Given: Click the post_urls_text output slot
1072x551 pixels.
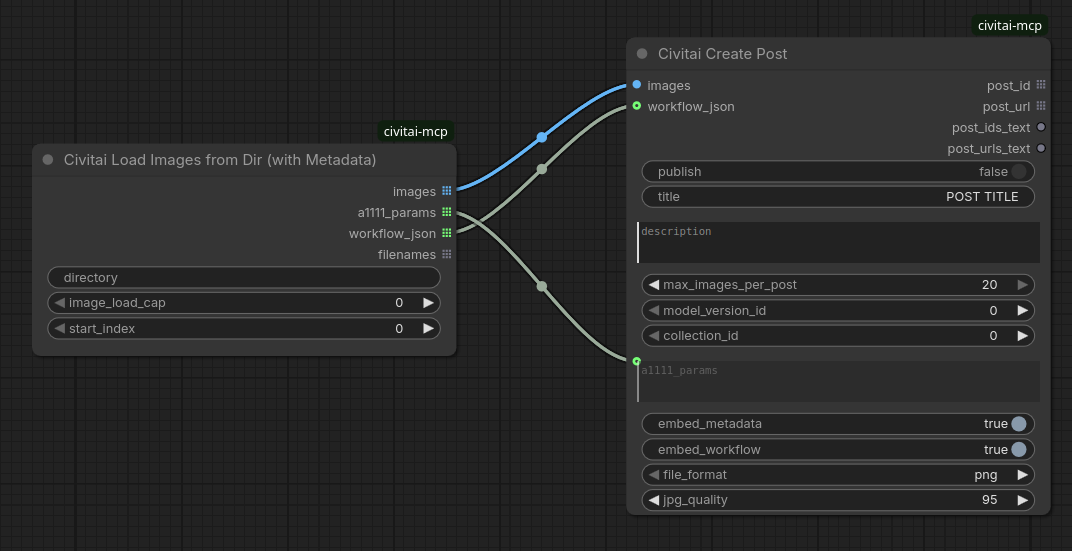Looking at the screenshot, I should [x=1041, y=148].
